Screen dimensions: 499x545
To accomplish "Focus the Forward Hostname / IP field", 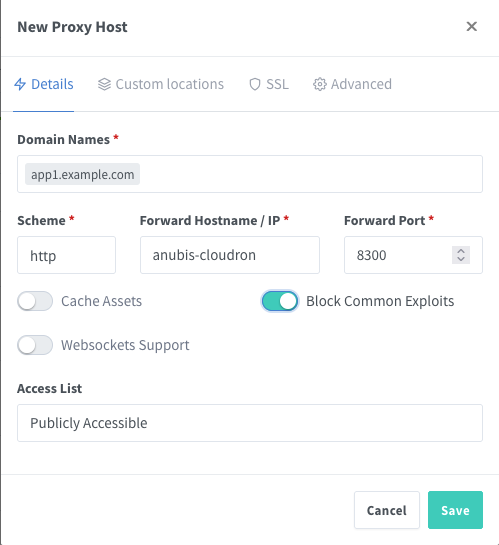I will pyautogui.click(x=230, y=255).
